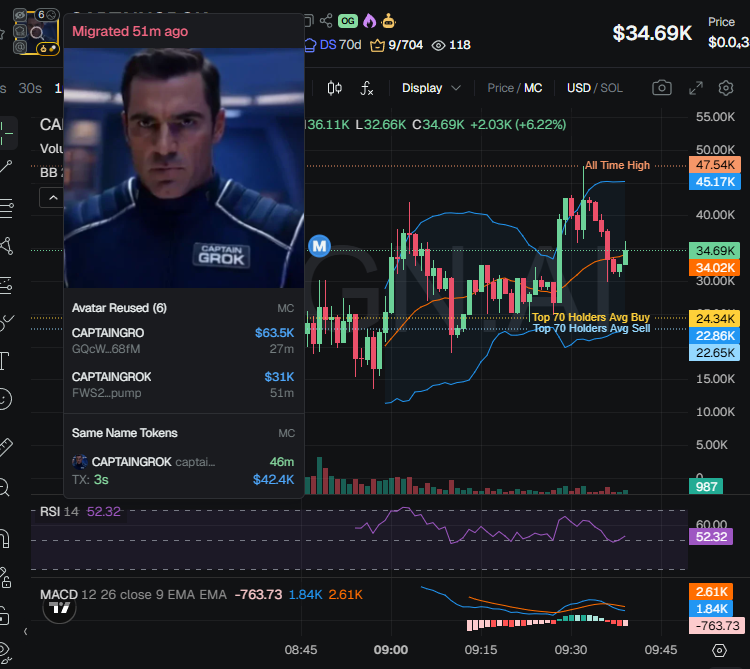Take a chart snapshot with camera icon
750x669 pixels.
point(662,88)
